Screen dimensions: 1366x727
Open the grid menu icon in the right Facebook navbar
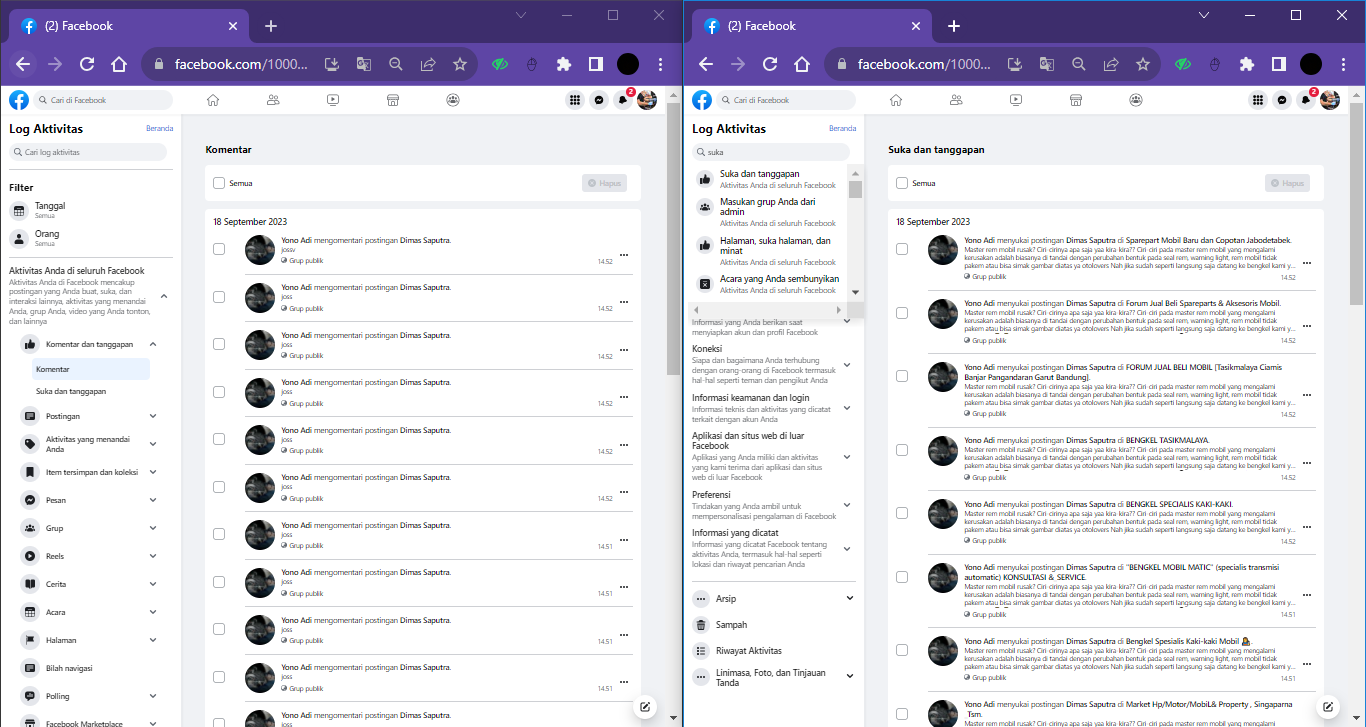[x=1258, y=100]
